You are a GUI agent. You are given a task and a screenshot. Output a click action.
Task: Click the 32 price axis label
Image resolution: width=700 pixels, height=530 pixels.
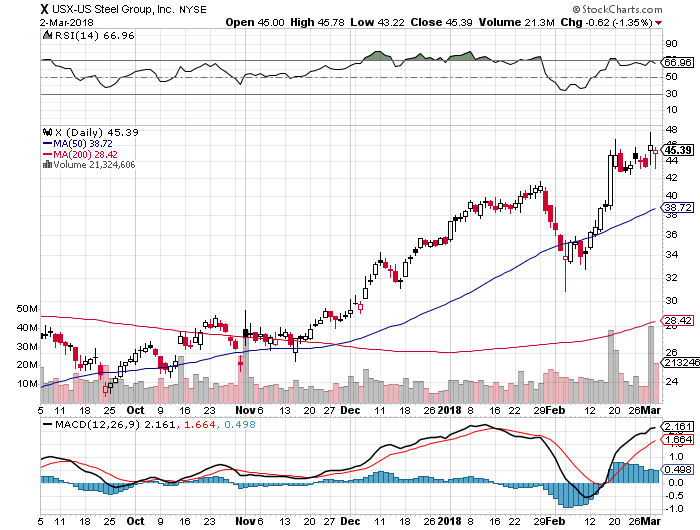click(x=671, y=278)
